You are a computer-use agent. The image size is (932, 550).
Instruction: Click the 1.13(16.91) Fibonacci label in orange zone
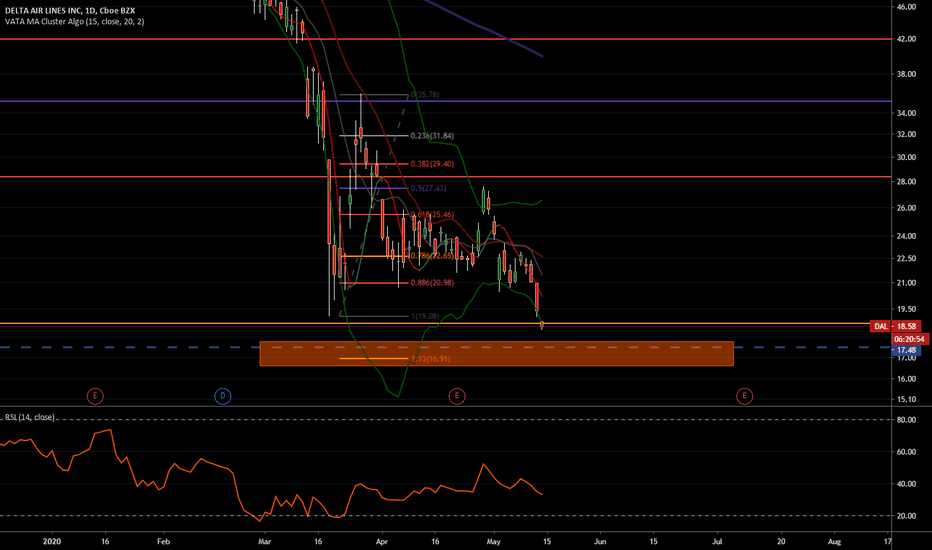coord(430,359)
